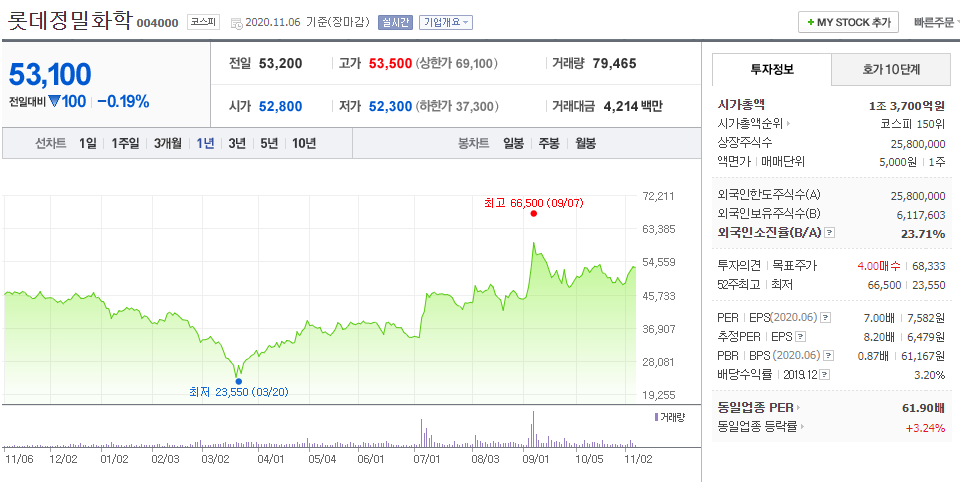This screenshot has height=482, width=960.
Task: Show the 주봉 candlestick chart
Action: [549, 144]
